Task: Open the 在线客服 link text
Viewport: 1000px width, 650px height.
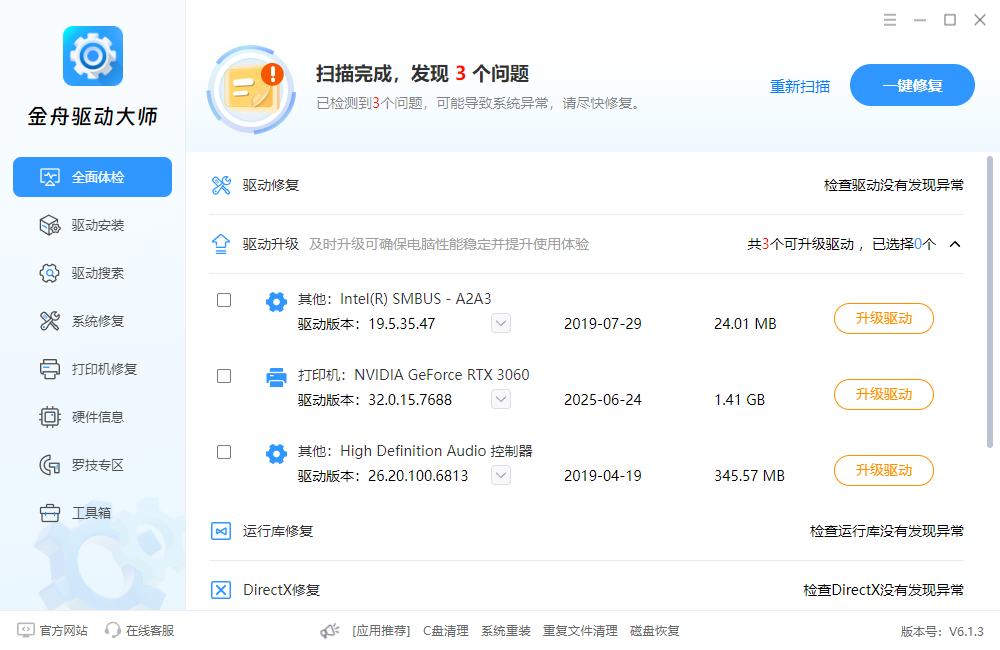Action: click(x=150, y=630)
